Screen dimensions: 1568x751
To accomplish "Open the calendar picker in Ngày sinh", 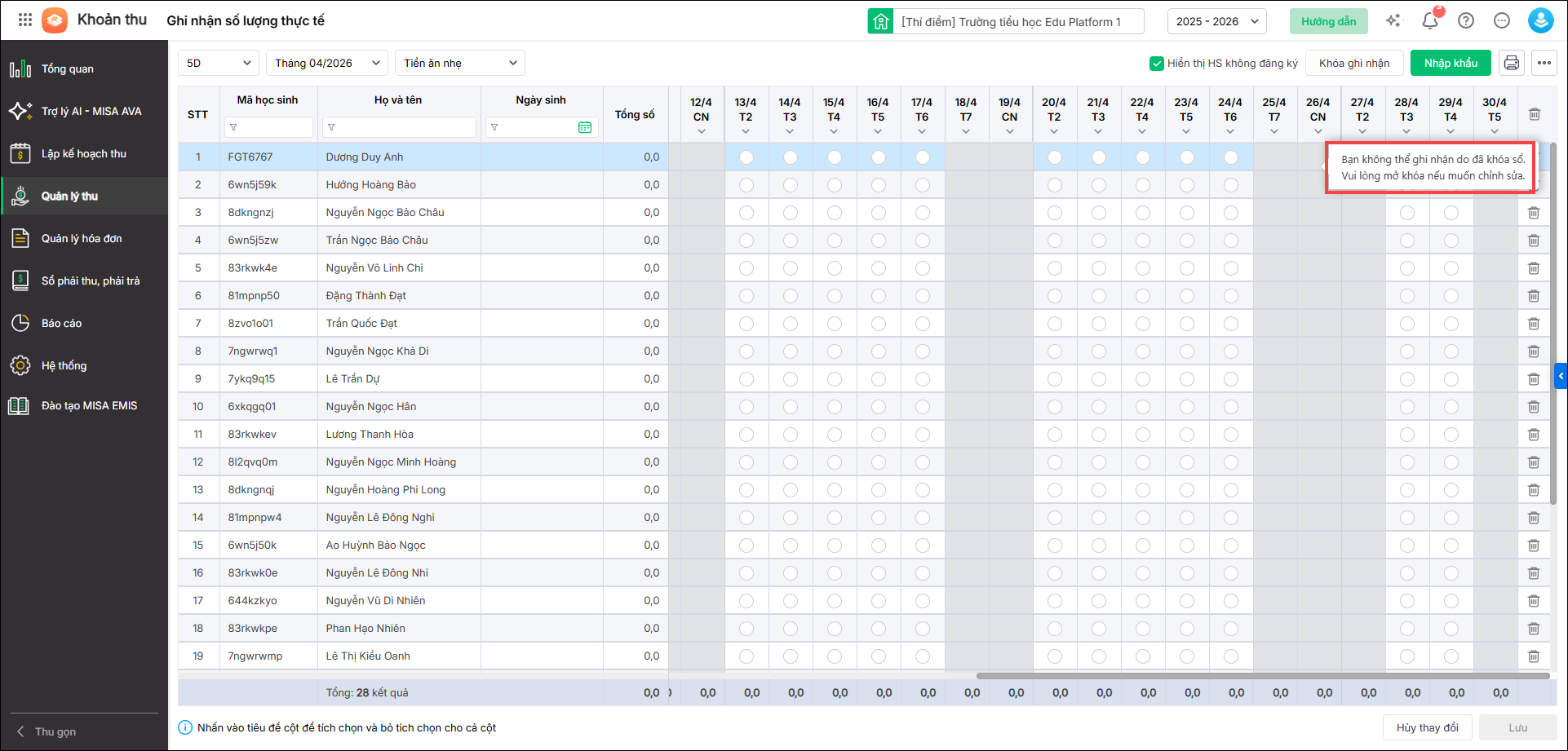I will pos(585,127).
